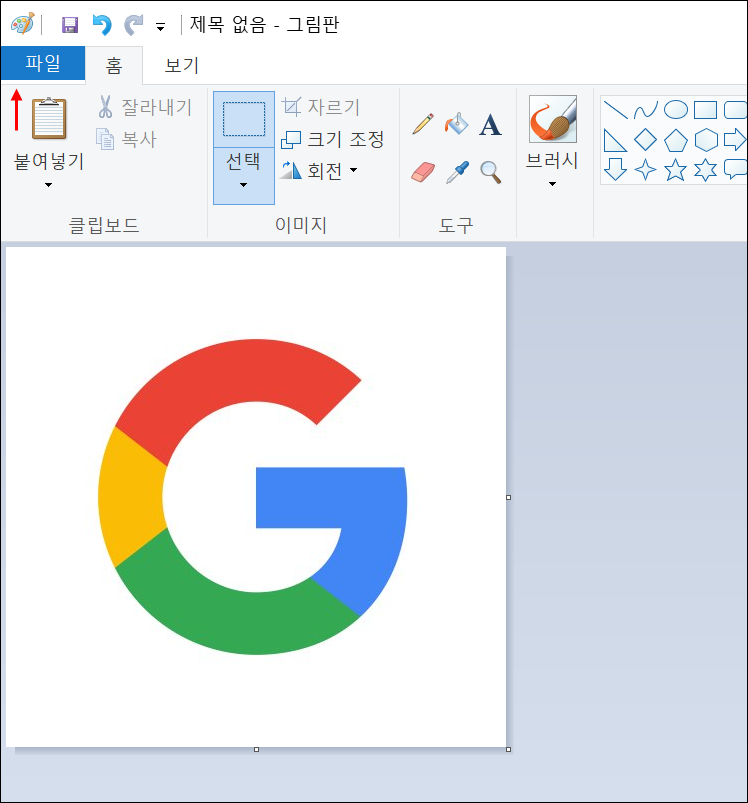
Task: Click the 붙여넣기 clipboard icon
Action: (x=49, y=118)
